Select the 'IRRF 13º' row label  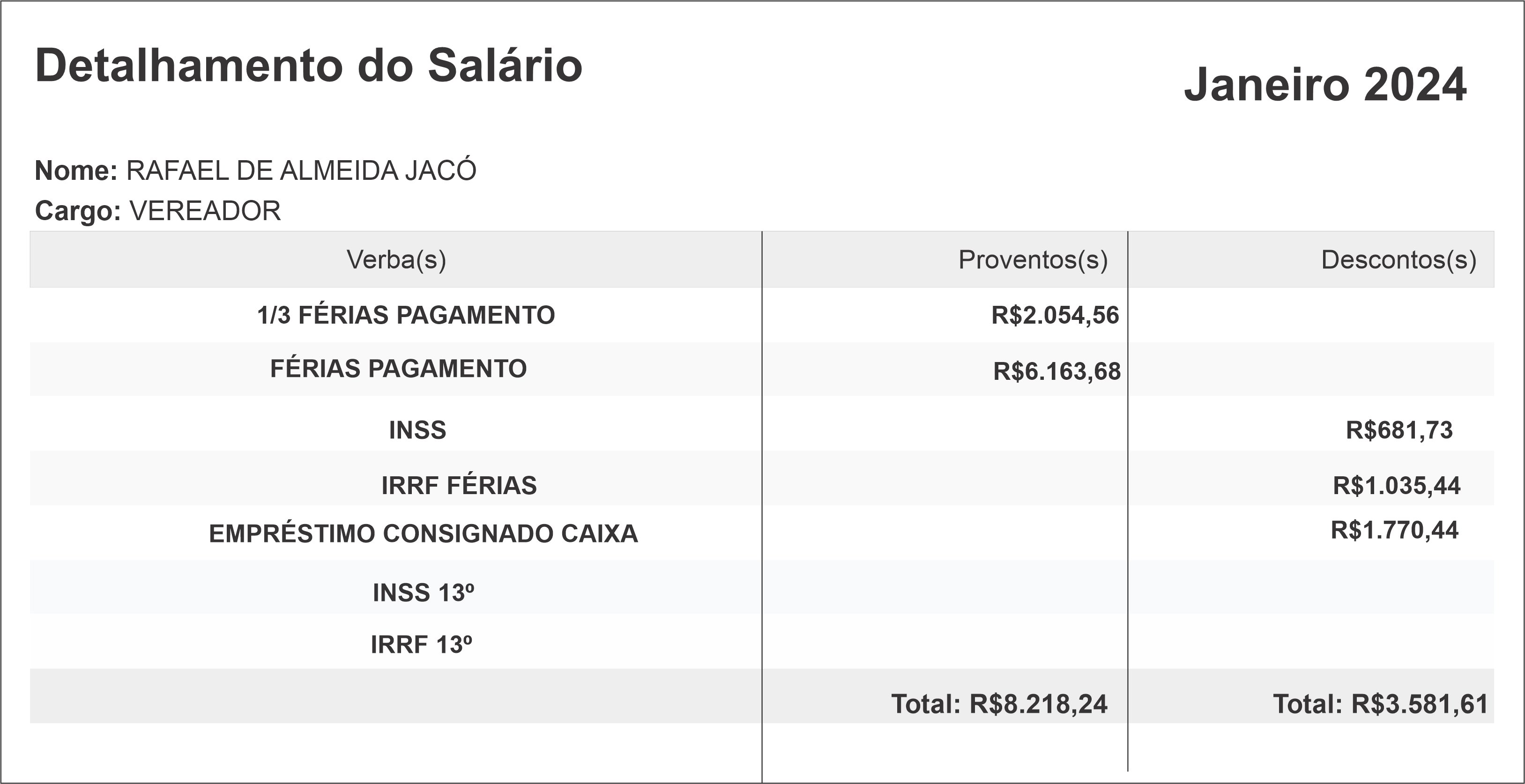[422, 645]
